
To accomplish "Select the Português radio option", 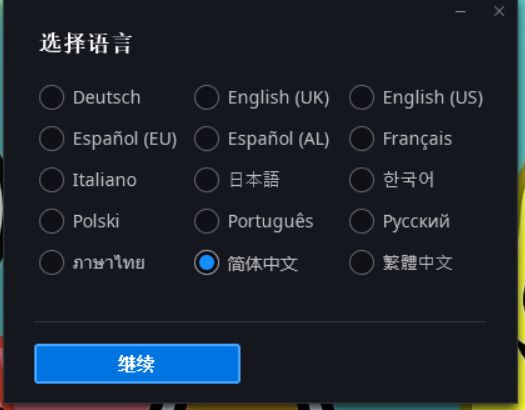I will 207,221.
